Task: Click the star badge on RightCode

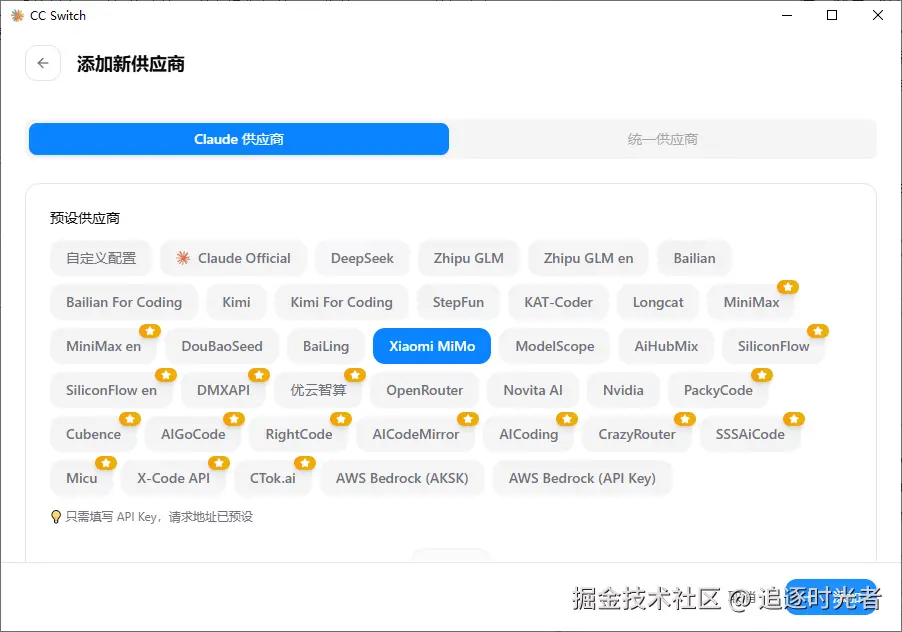Action: click(x=341, y=419)
